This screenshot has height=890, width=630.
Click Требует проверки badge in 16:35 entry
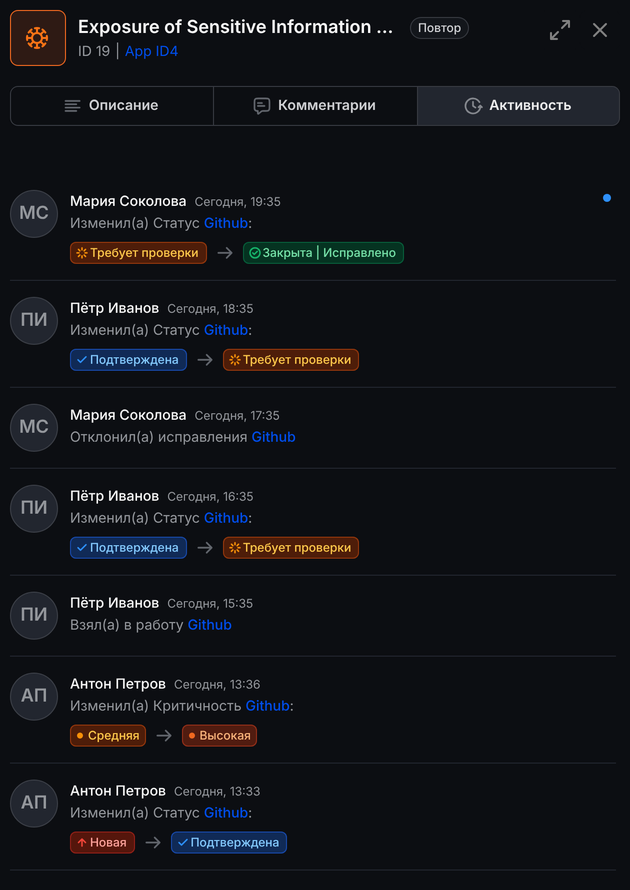[291, 548]
